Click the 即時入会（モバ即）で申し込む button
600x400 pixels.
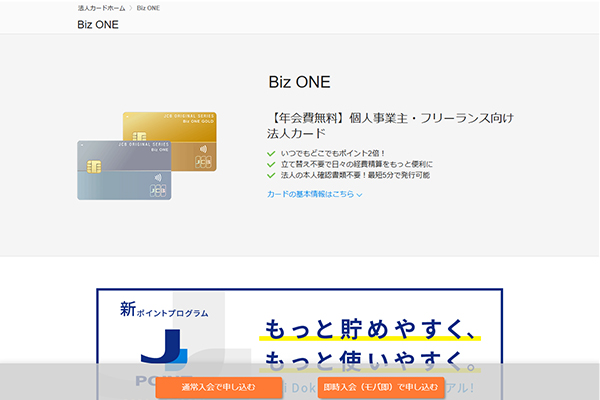(381, 387)
